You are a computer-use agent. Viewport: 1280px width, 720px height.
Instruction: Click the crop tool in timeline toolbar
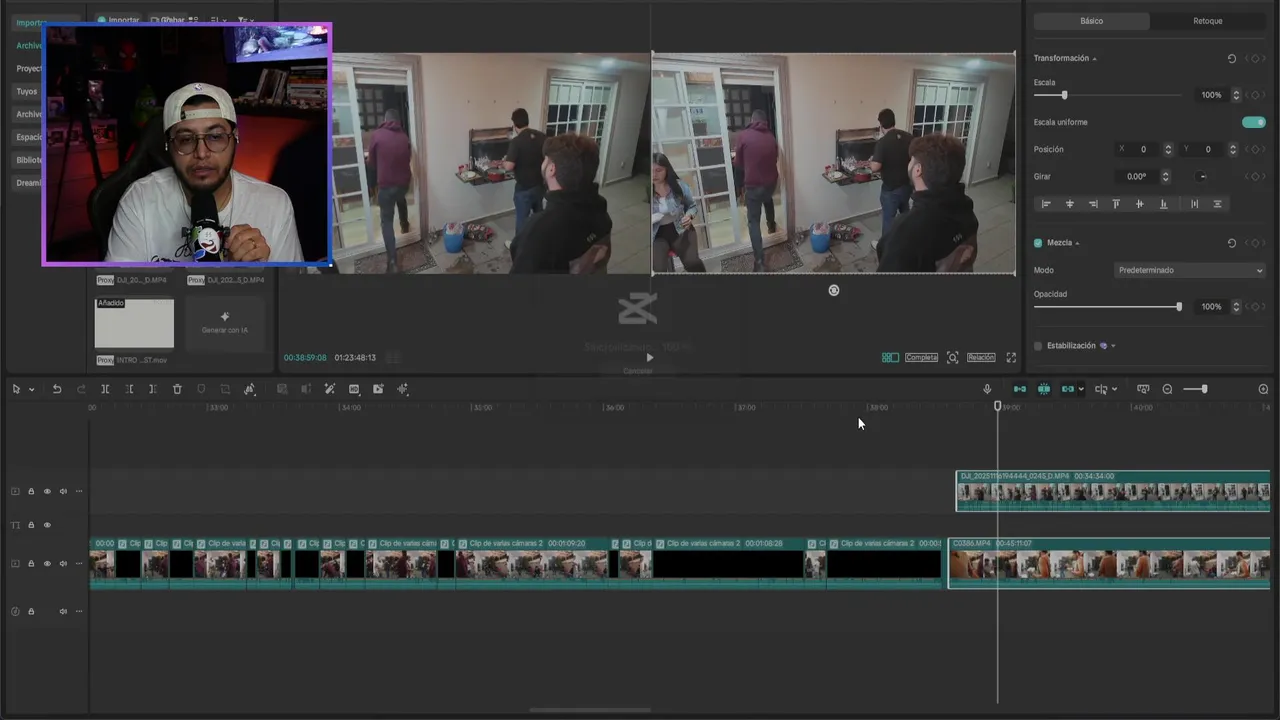(x=225, y=389)
